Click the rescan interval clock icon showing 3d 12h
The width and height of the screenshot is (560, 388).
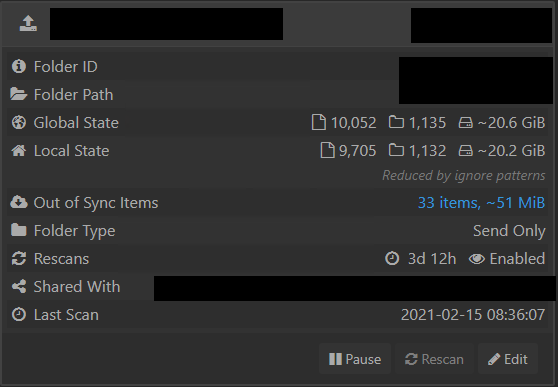pos(392,258)
